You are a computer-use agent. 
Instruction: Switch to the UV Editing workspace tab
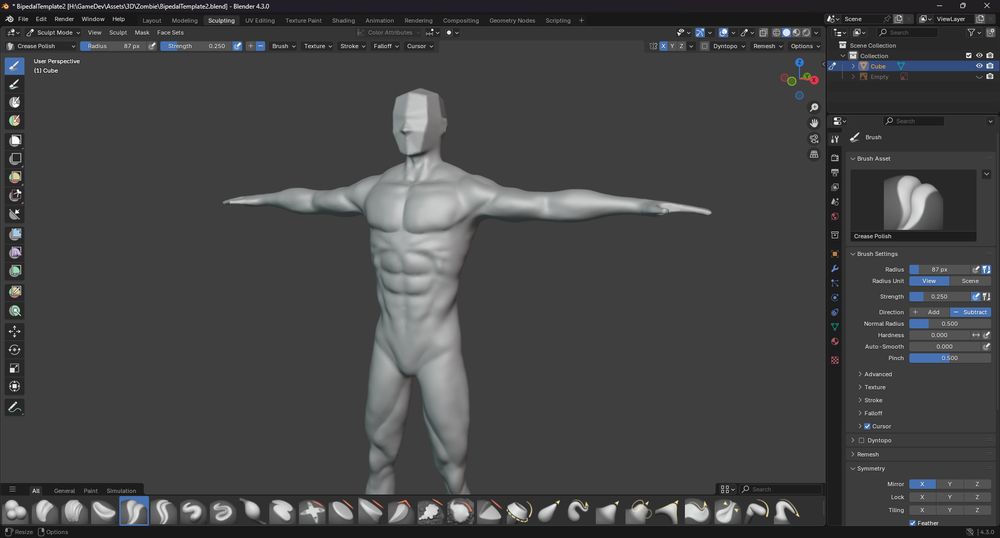[260, 20]
